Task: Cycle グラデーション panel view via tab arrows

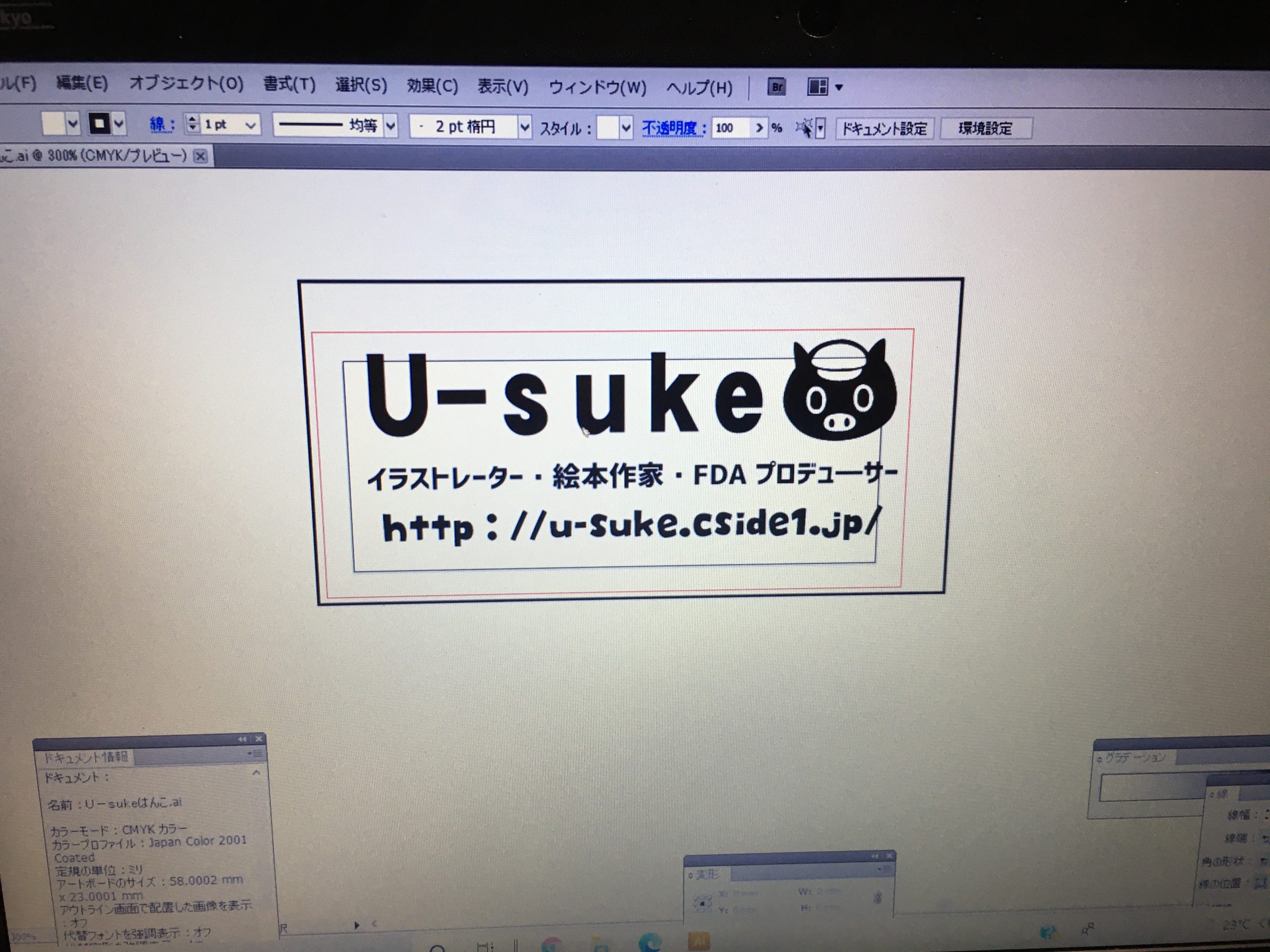Action: 1099,759
